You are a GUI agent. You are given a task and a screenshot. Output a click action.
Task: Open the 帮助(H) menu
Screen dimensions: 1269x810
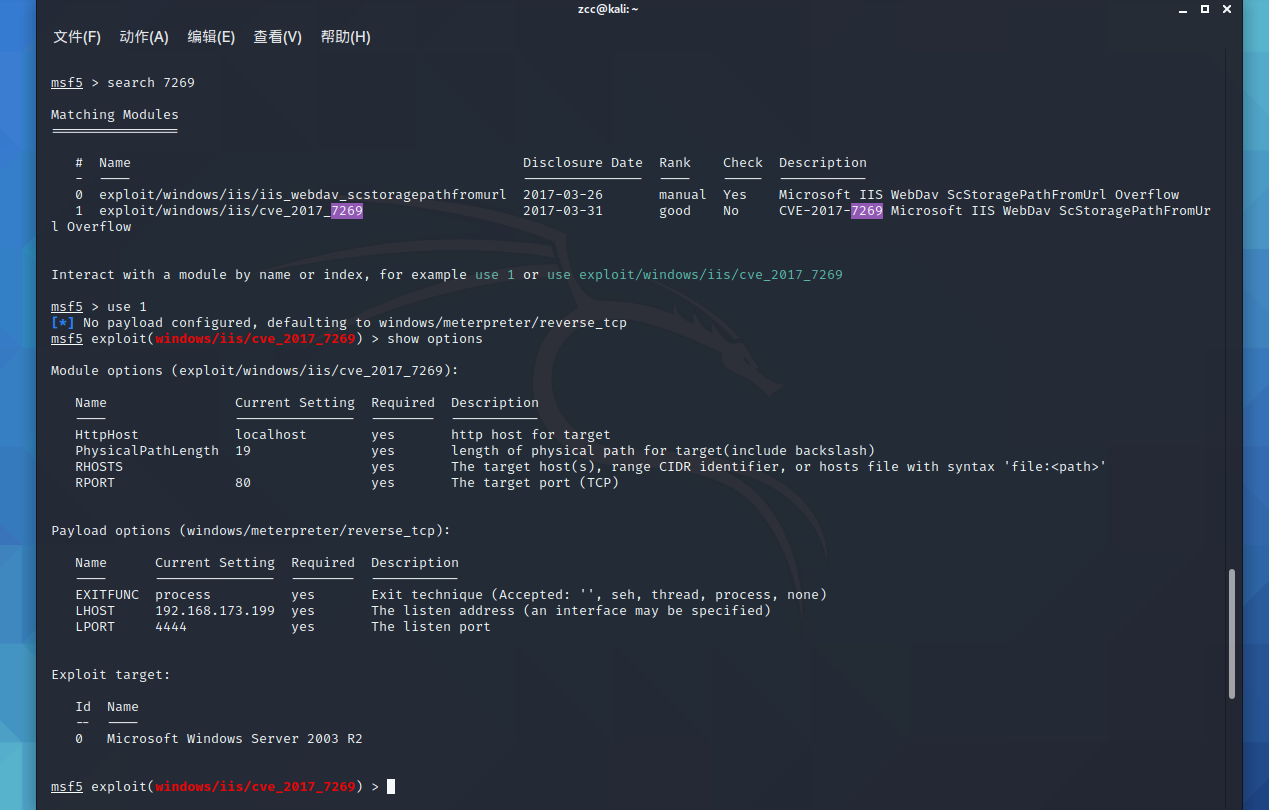pyautogui.click(x=345, y=37)
